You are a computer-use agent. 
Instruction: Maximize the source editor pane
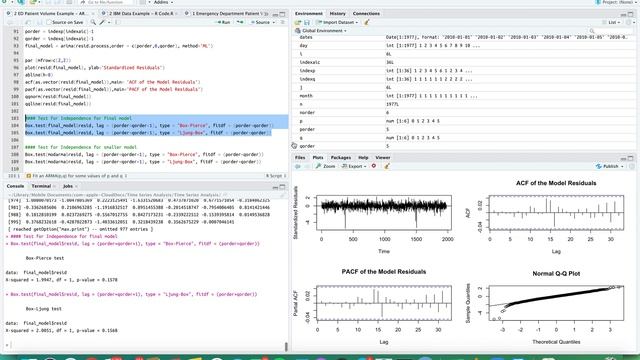point(282,14)
